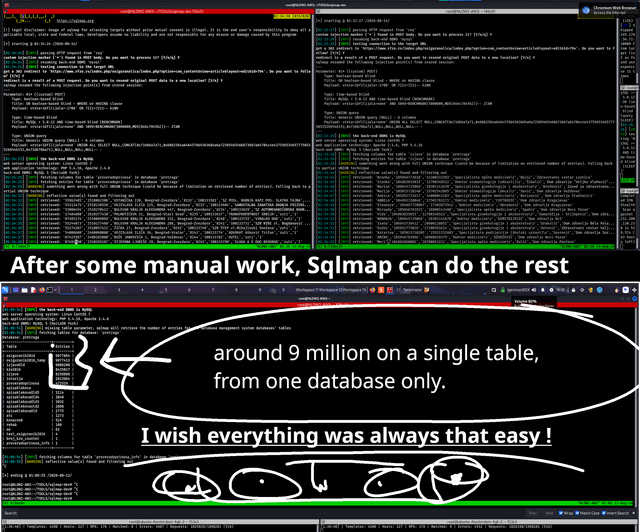Expand the launcher dropdown arrow after the terminal icon

56,290
